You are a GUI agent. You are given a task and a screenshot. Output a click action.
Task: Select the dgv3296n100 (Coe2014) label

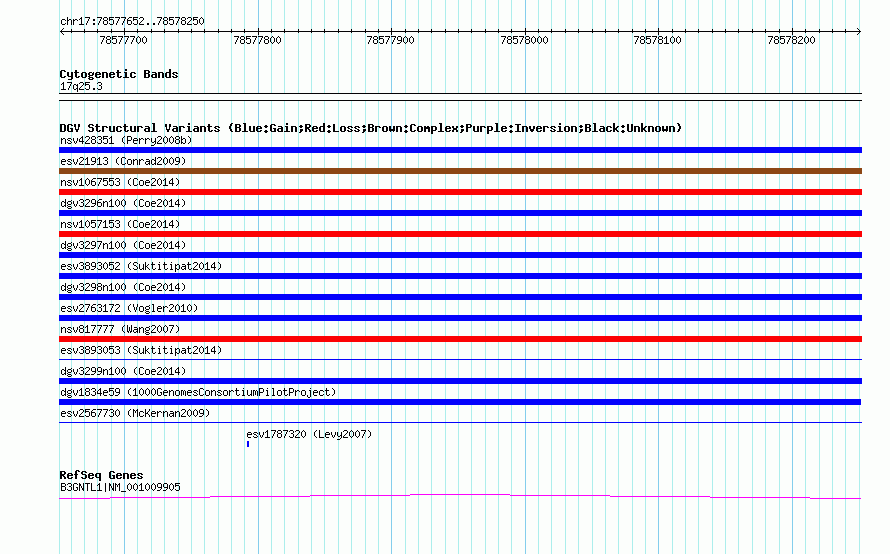pos(123,203)
